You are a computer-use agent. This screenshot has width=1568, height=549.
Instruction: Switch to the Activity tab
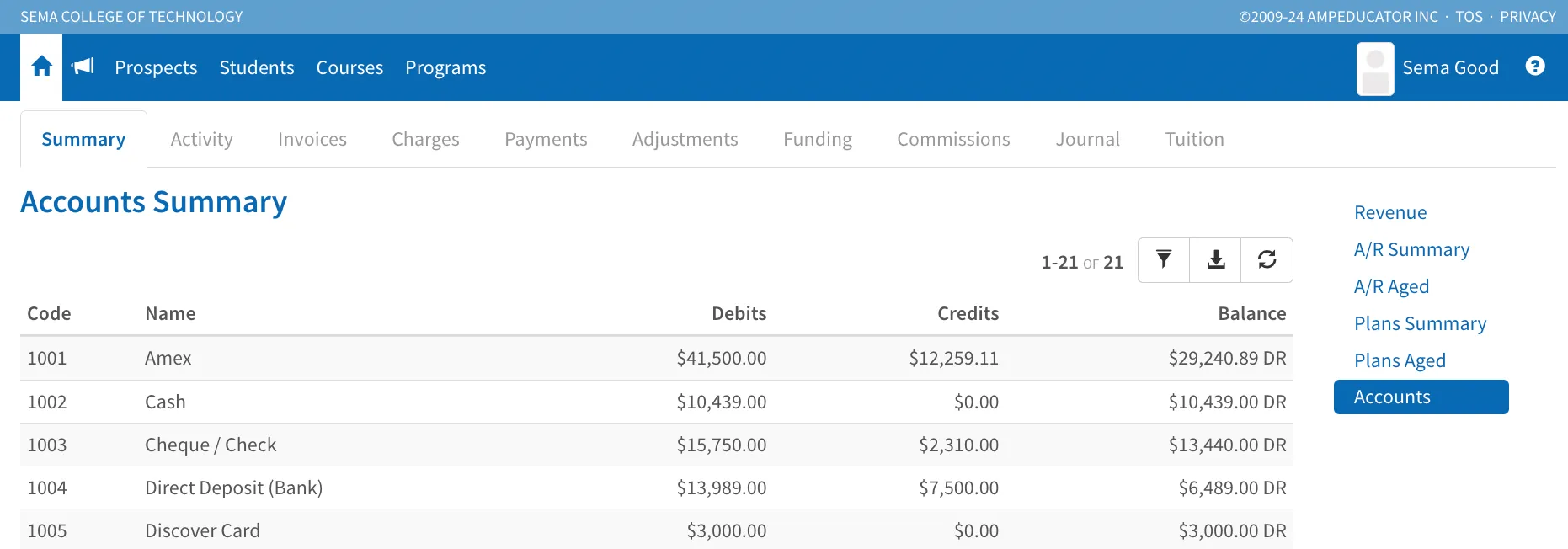point(201,139)
